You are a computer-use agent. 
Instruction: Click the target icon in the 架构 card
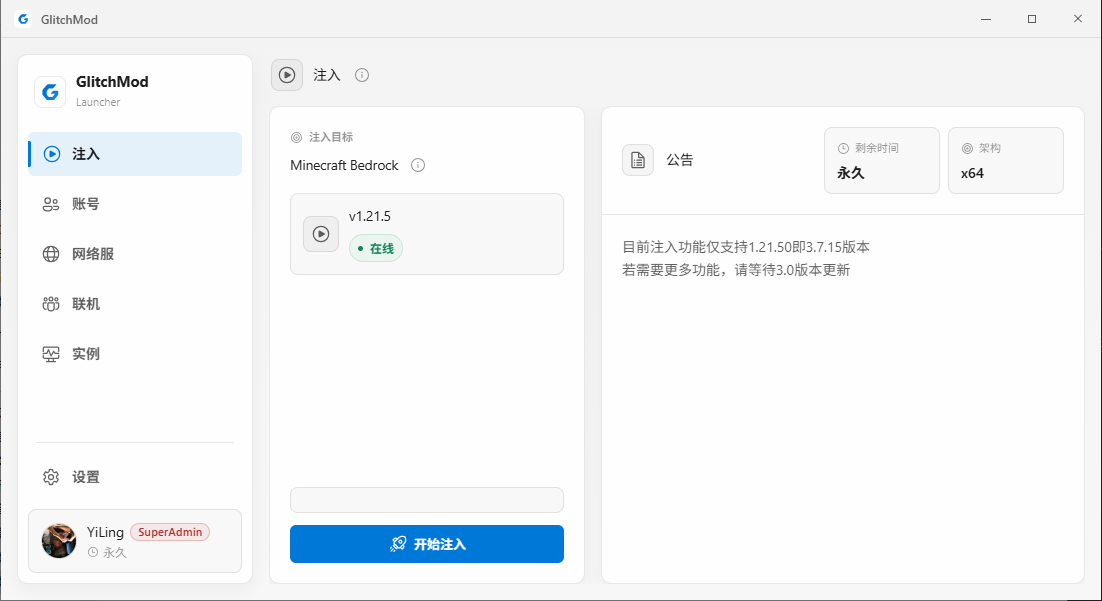point(967,148)
